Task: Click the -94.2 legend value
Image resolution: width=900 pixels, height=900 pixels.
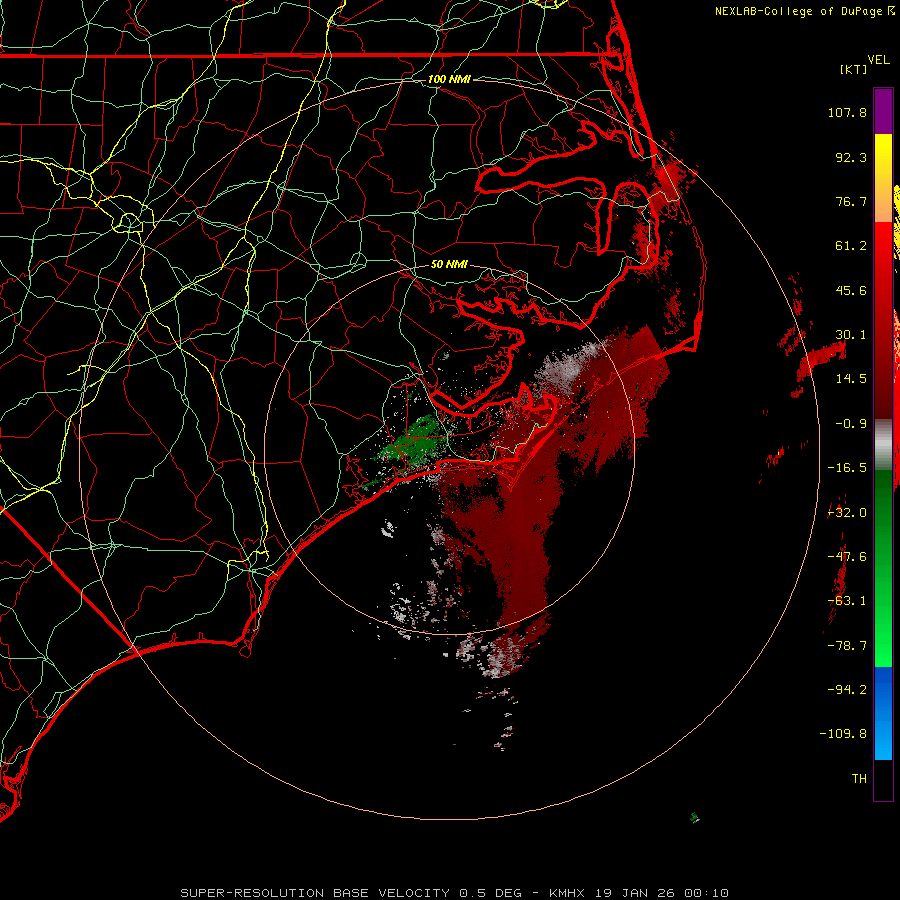Action: click(847, 689)
